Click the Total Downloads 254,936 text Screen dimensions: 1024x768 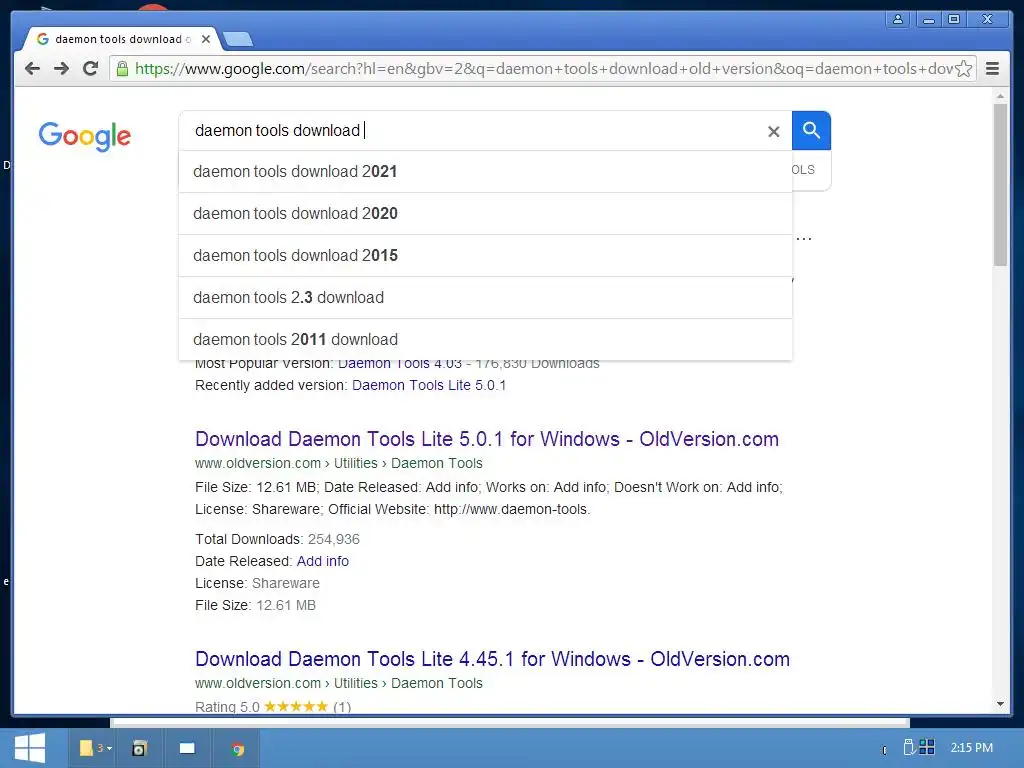tap(277, 539)
